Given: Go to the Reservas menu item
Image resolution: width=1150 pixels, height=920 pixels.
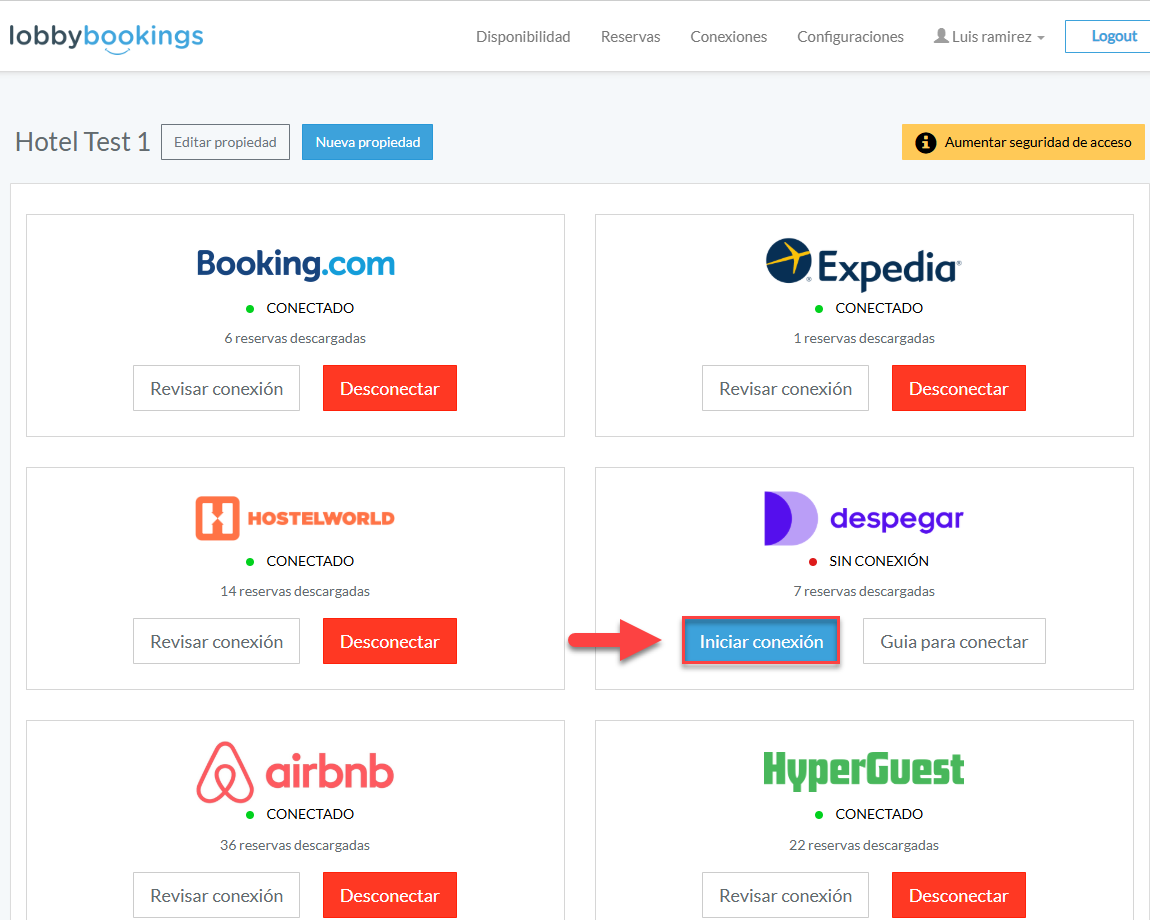Looking at the screenshot, I should [630, 37].
